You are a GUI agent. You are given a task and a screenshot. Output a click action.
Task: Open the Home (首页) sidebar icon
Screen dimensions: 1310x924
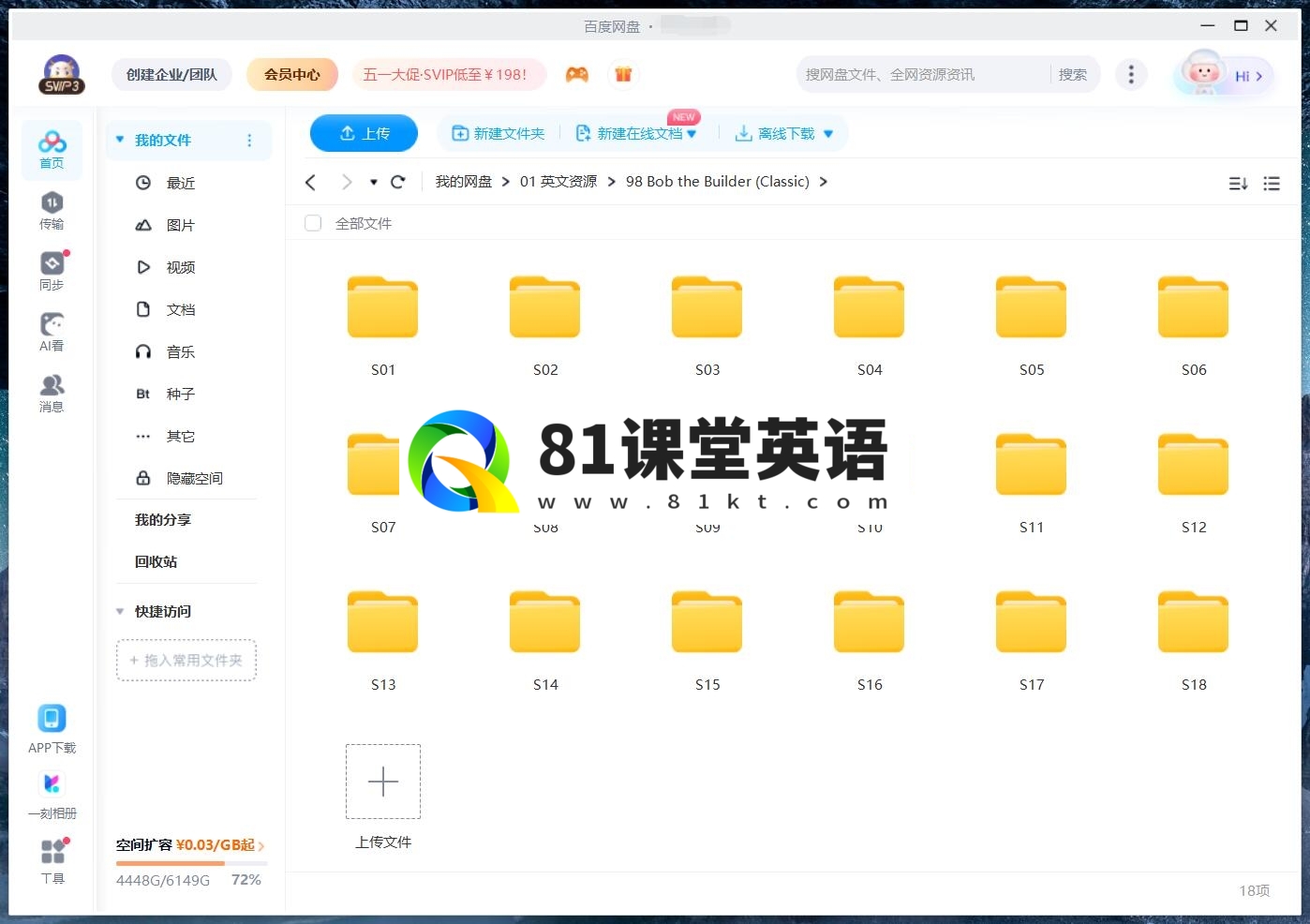click(52, 149)
